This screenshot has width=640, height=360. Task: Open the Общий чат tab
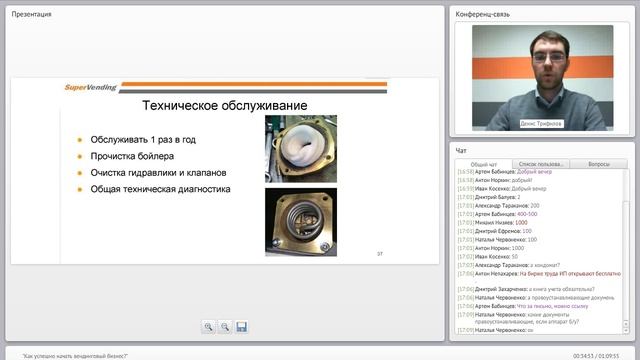coord(484,164)
